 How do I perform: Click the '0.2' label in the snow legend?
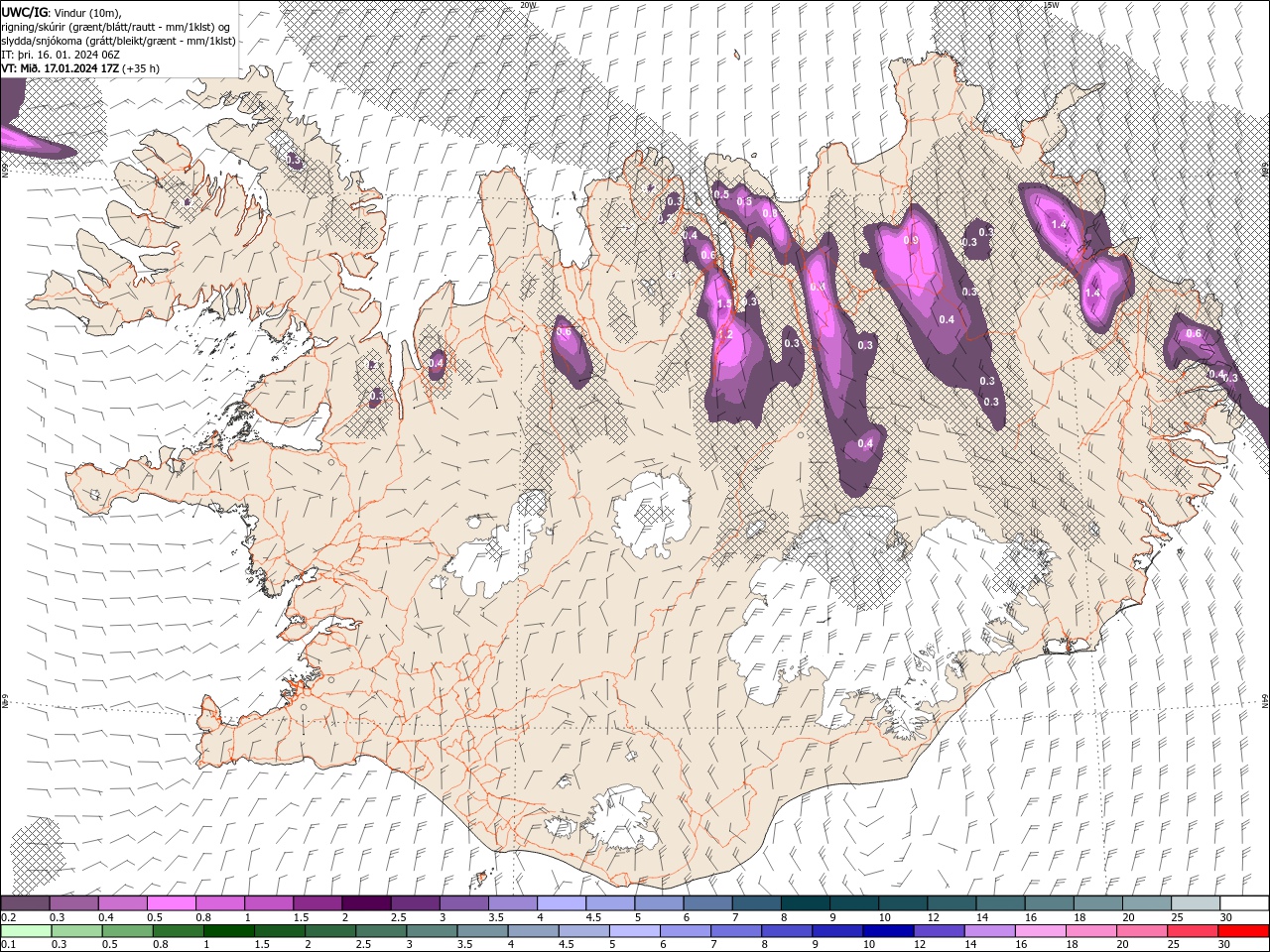pos(8,917)
